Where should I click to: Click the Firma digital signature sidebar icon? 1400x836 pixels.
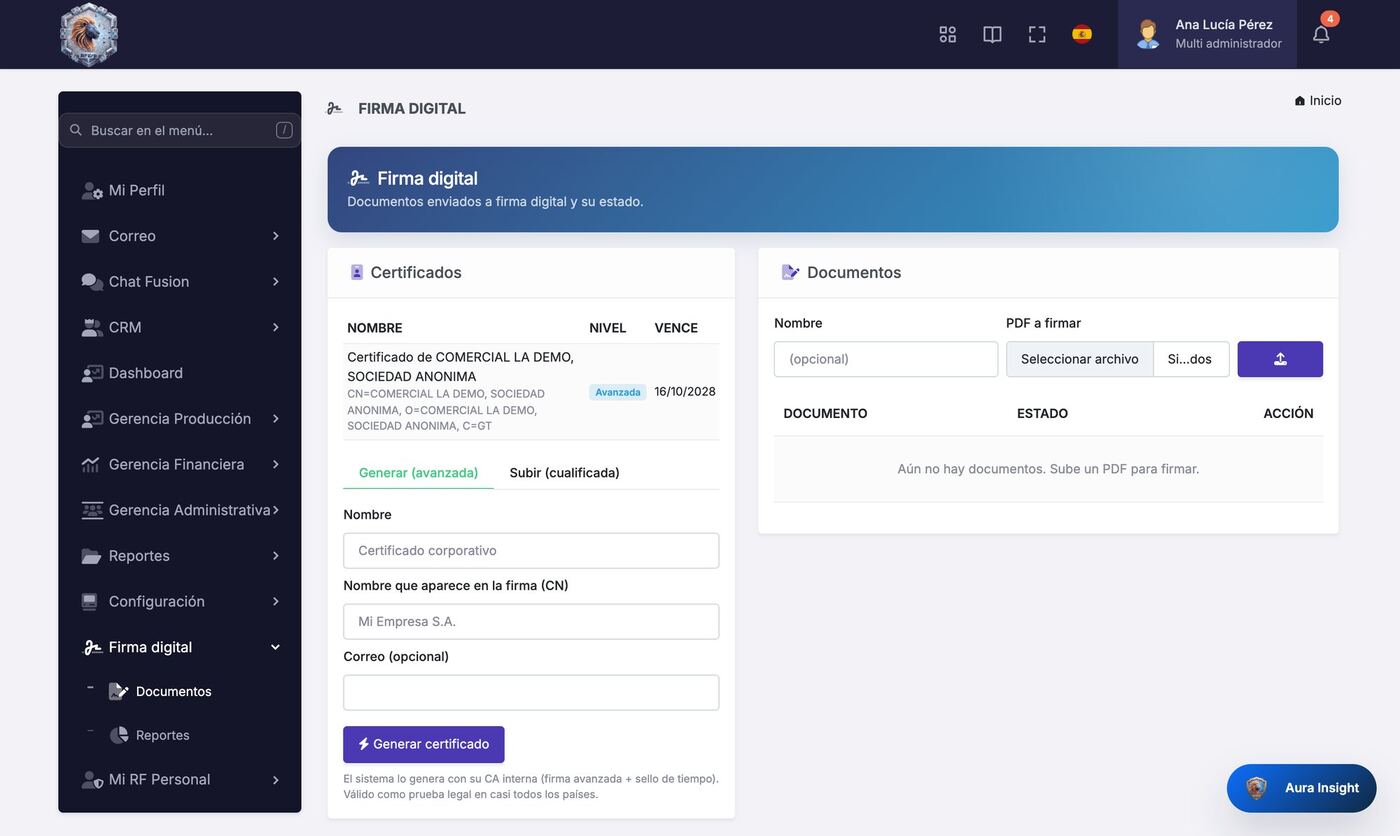[92, 647]
